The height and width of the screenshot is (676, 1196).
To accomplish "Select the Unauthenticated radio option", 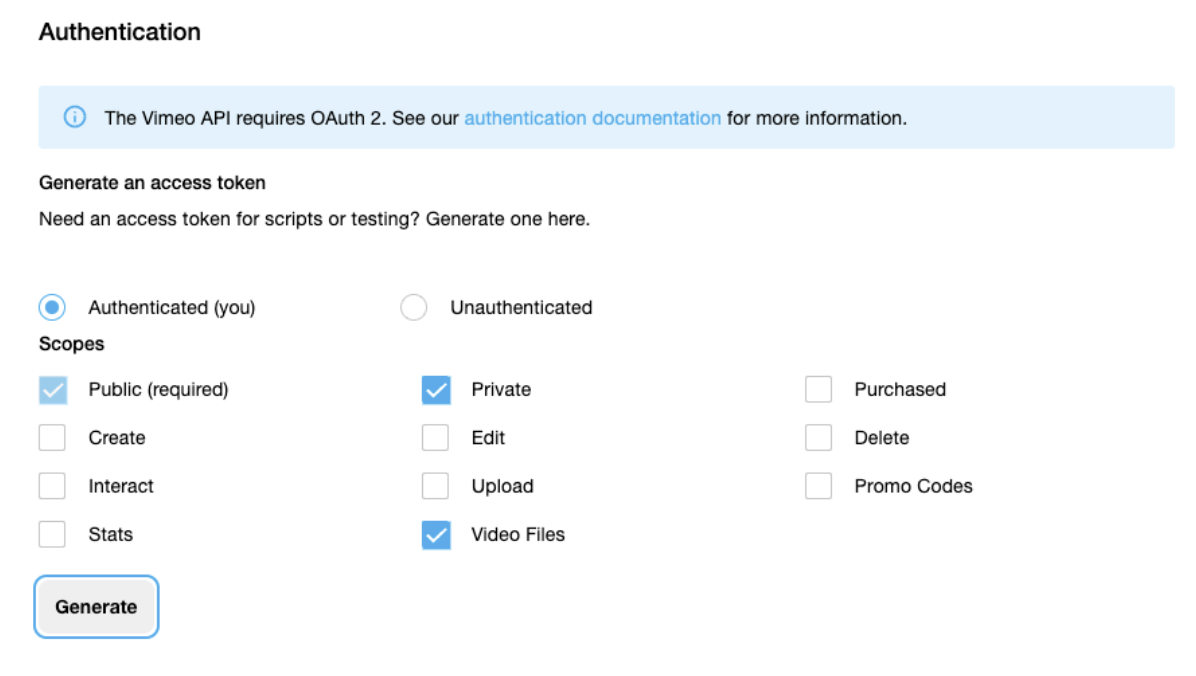I will click(x=413, y=307).
